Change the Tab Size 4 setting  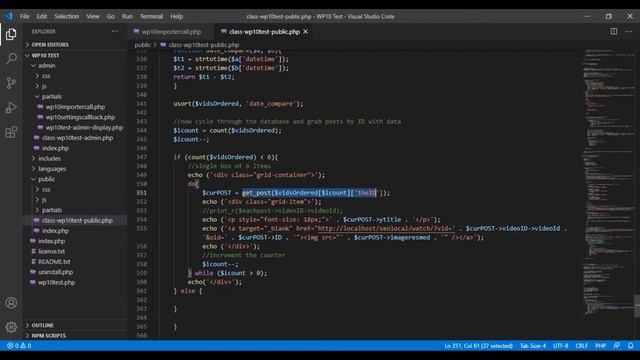pos(533,346)
